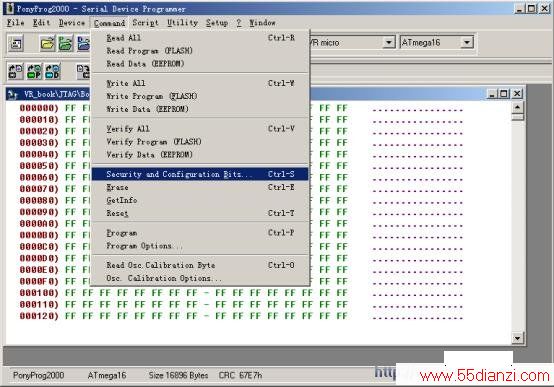Click status bar ATmega16 entry
The image size is (554, 387).
pyautogui.click(x=107, y=375)
